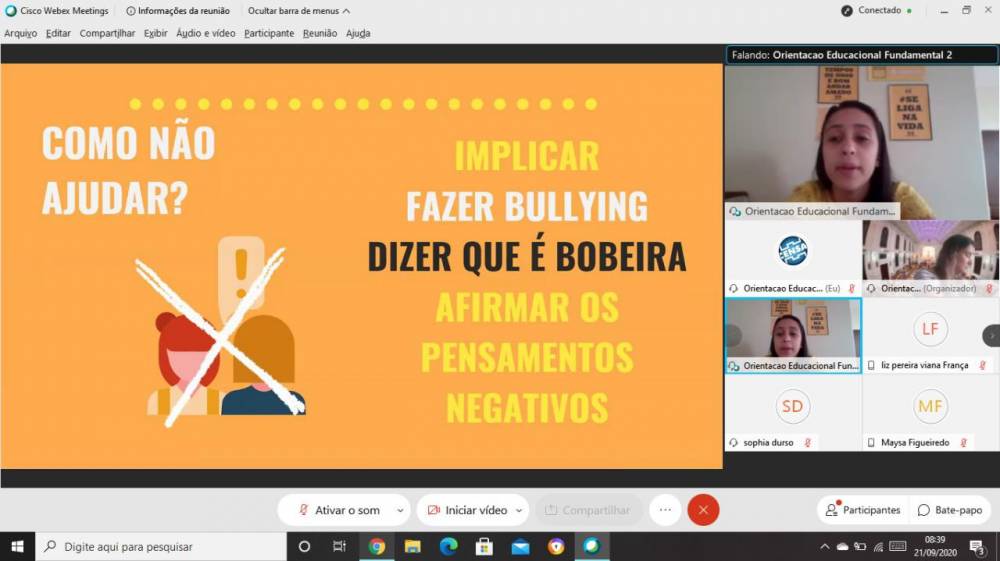
Task: Open Google Chrome from the taskbar
Action: coord(377,546)
